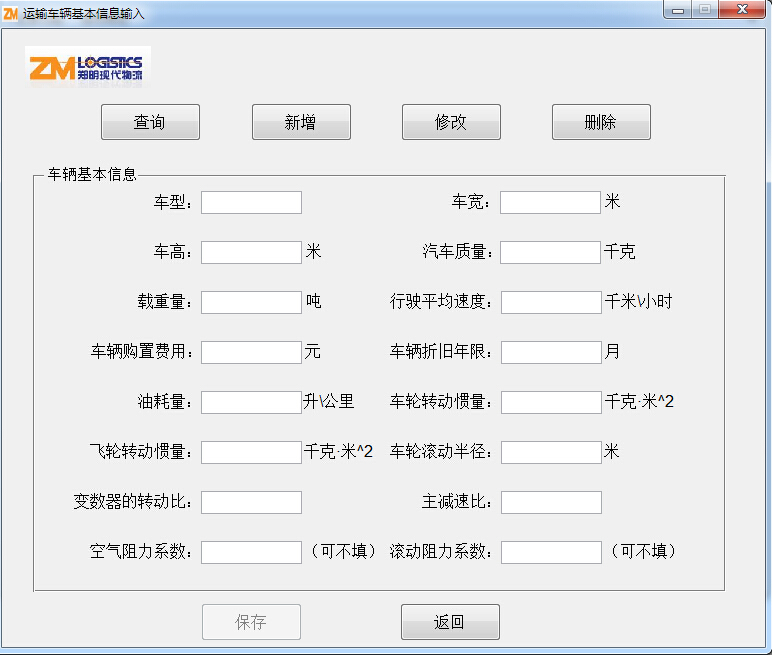Close the 运输车辆基本信息输入 window
The height and width of the screenshot is (655, 772).
click(742, 9)
